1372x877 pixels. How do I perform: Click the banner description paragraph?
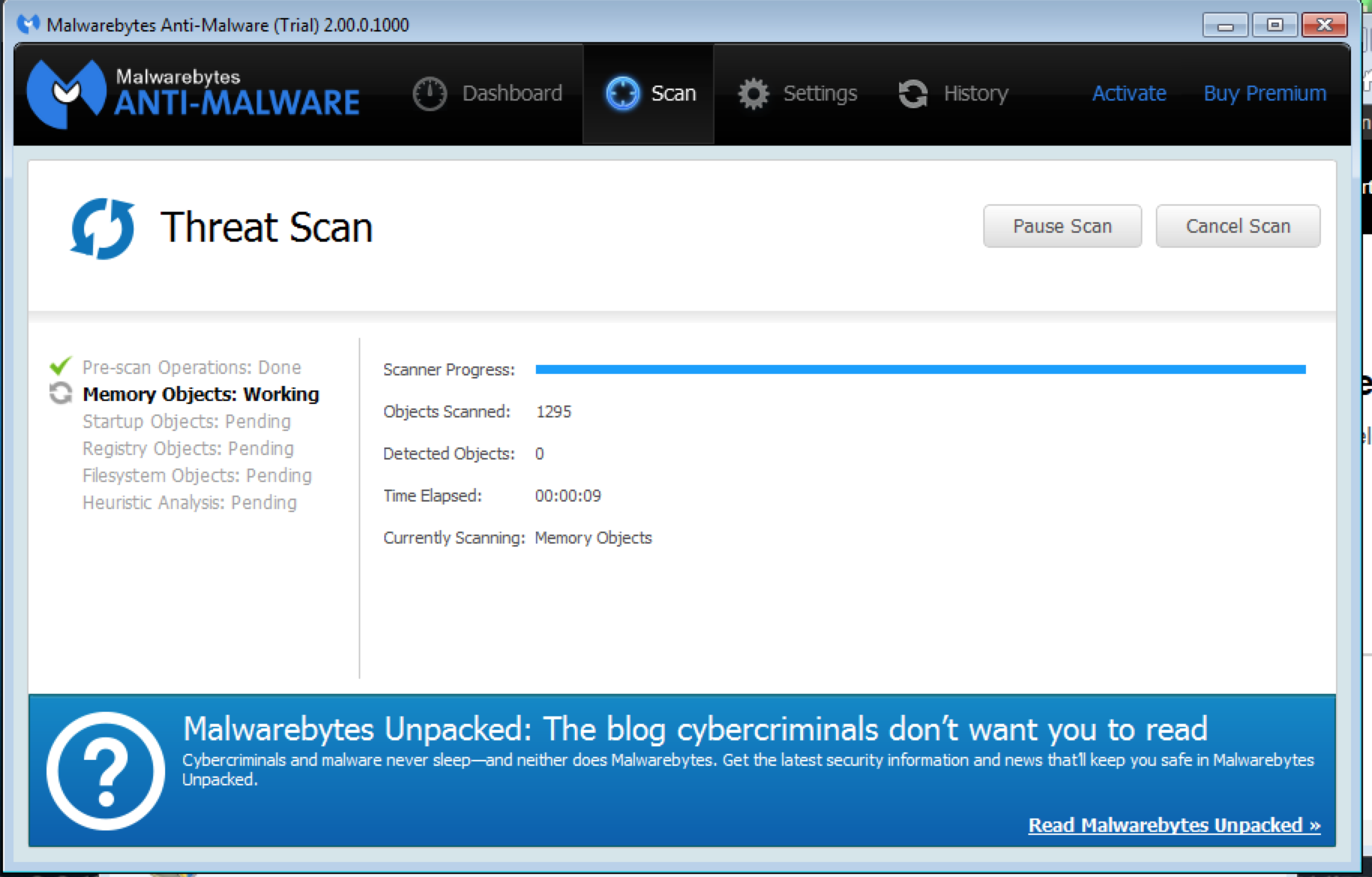pyautogui.click(x=748, y=770)
